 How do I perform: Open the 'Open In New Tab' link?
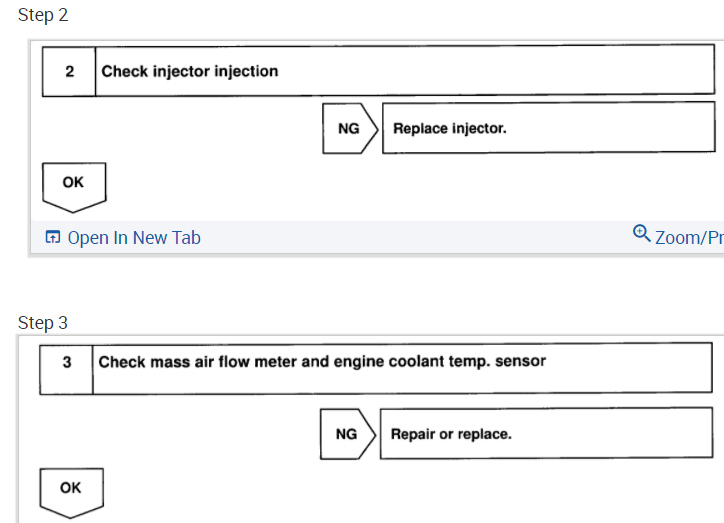click(x=134, y=238)
